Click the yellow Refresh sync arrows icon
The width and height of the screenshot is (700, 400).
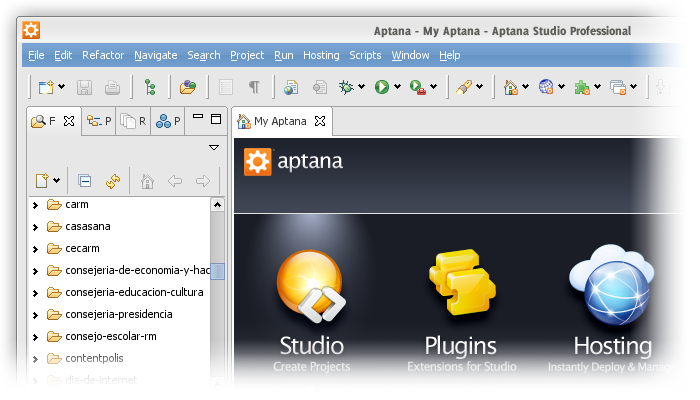[112, 181]
